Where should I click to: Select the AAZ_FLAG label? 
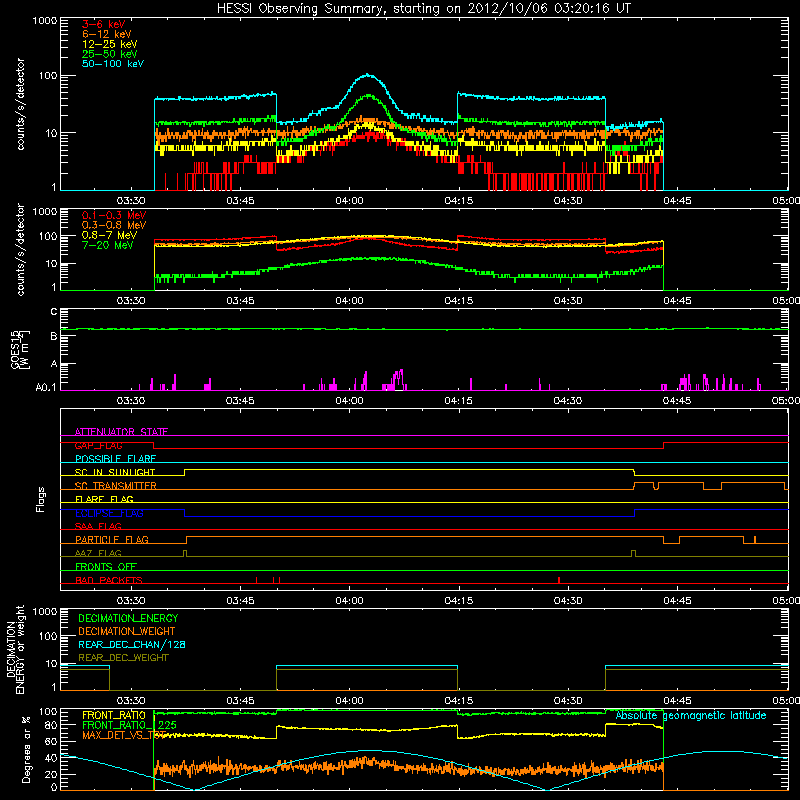click(x=98, y=553)
